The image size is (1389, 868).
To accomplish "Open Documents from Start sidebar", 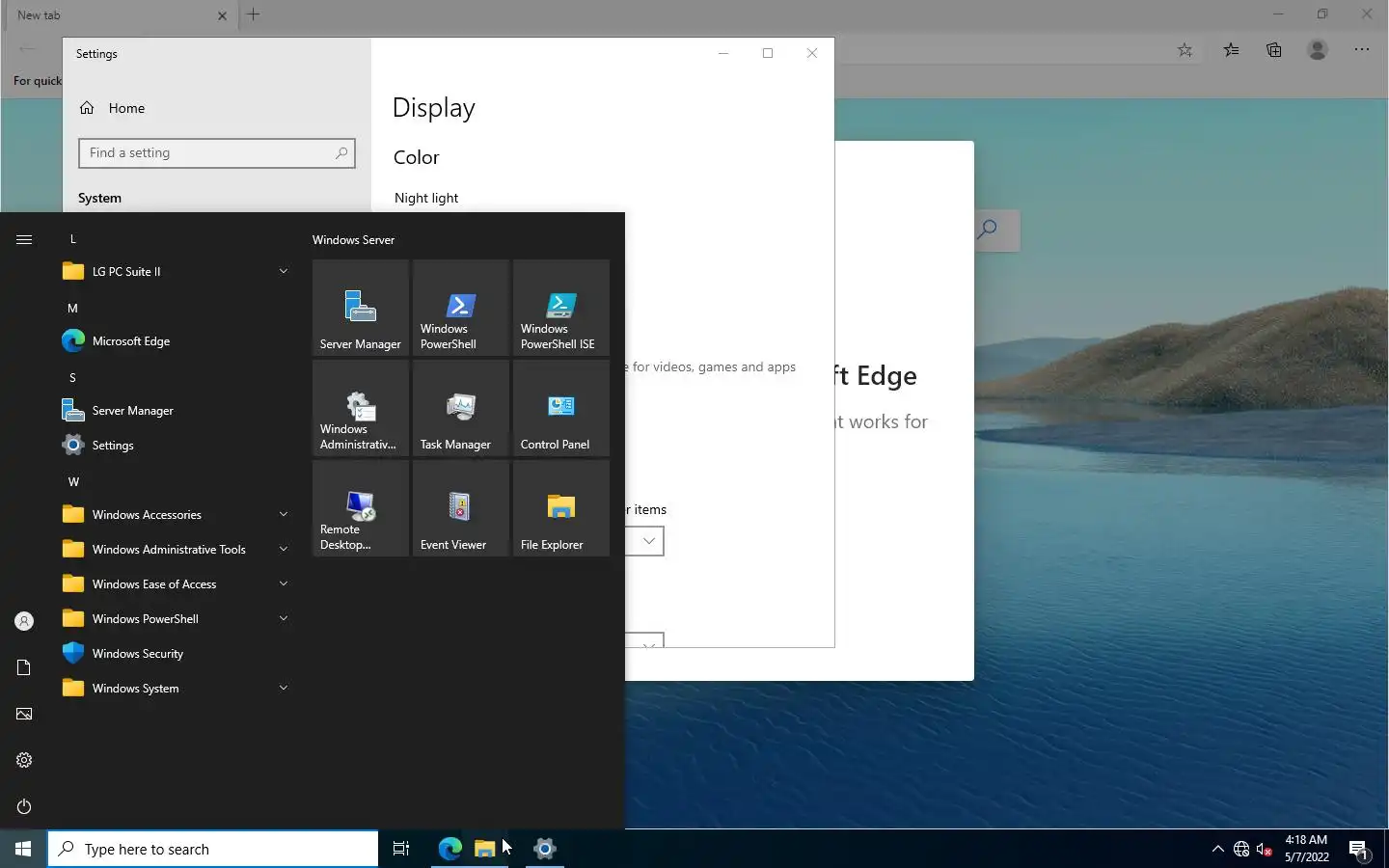I will (24, 667).
